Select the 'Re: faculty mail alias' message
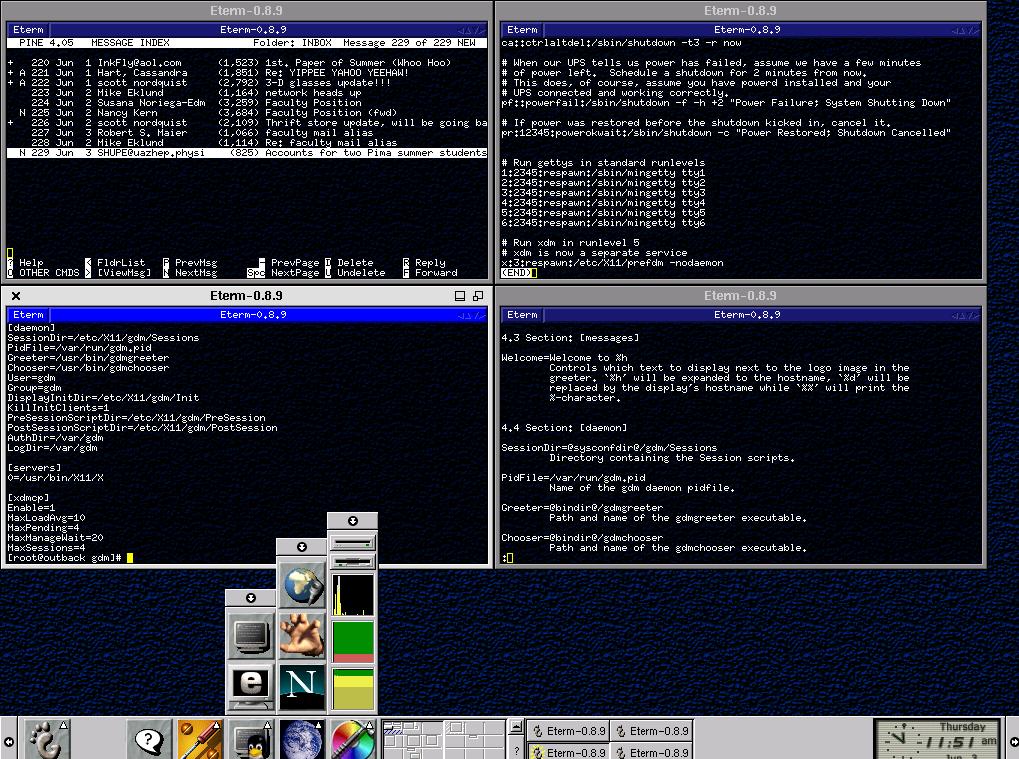 [247, 143]
